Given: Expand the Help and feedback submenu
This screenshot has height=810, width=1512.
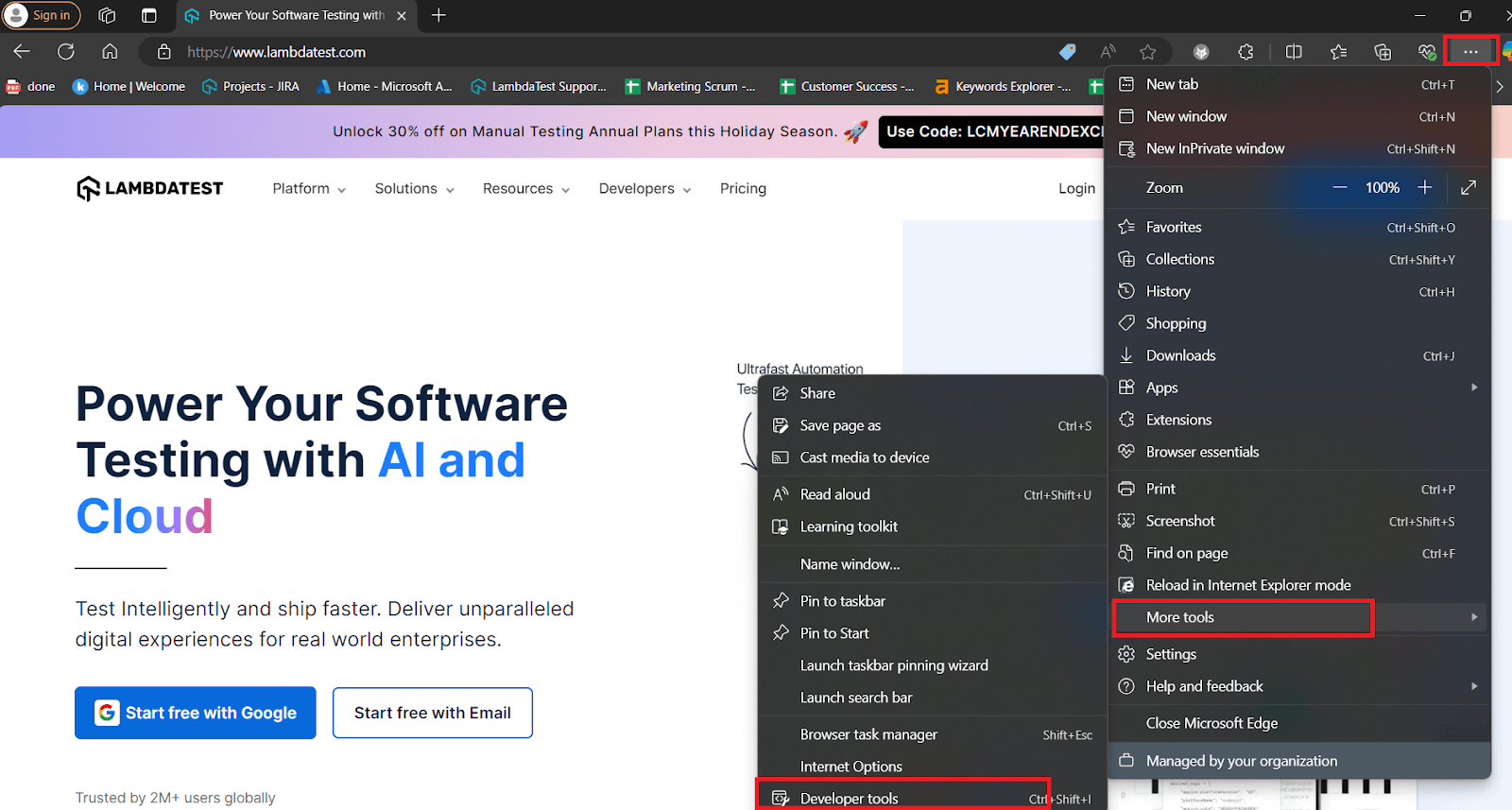Looking at the screenshot, I should 1297,686.
